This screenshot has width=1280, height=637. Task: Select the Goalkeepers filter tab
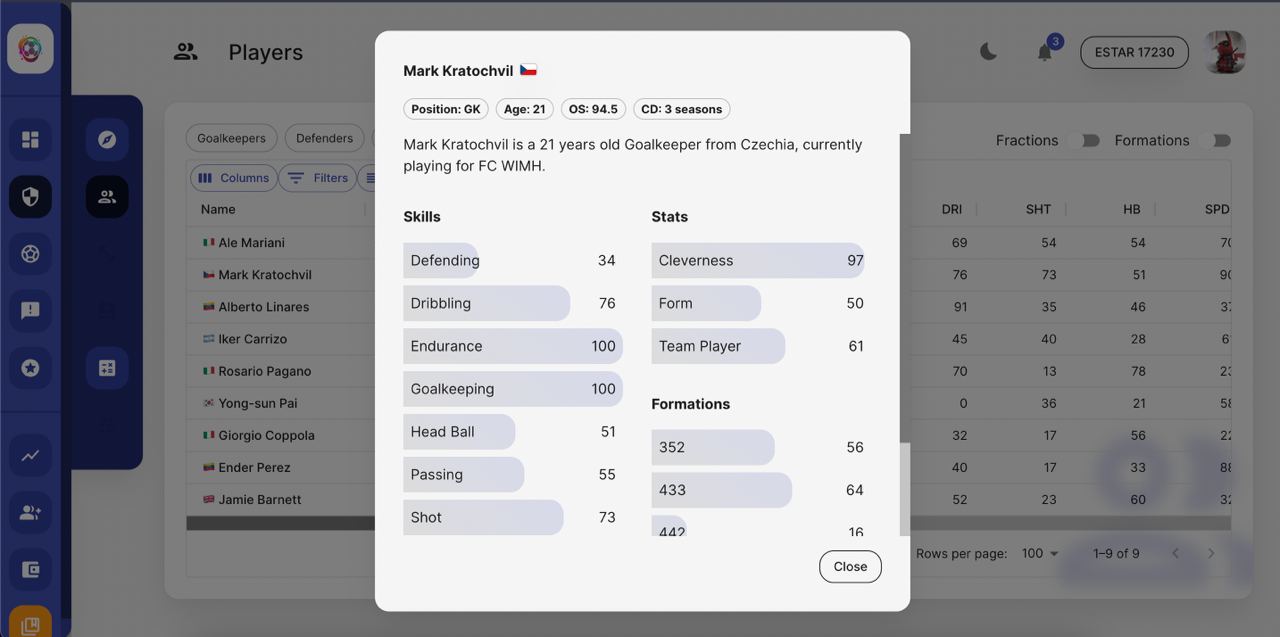(231, 138)
